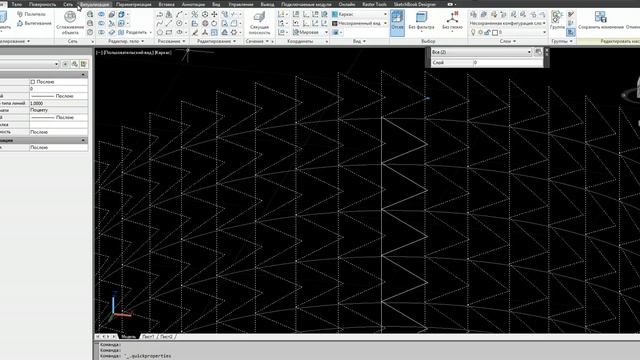Click the Move tool icon in Редактирование
The height and width of the screenshot is (360, 640).
click(x=214, y=14)
